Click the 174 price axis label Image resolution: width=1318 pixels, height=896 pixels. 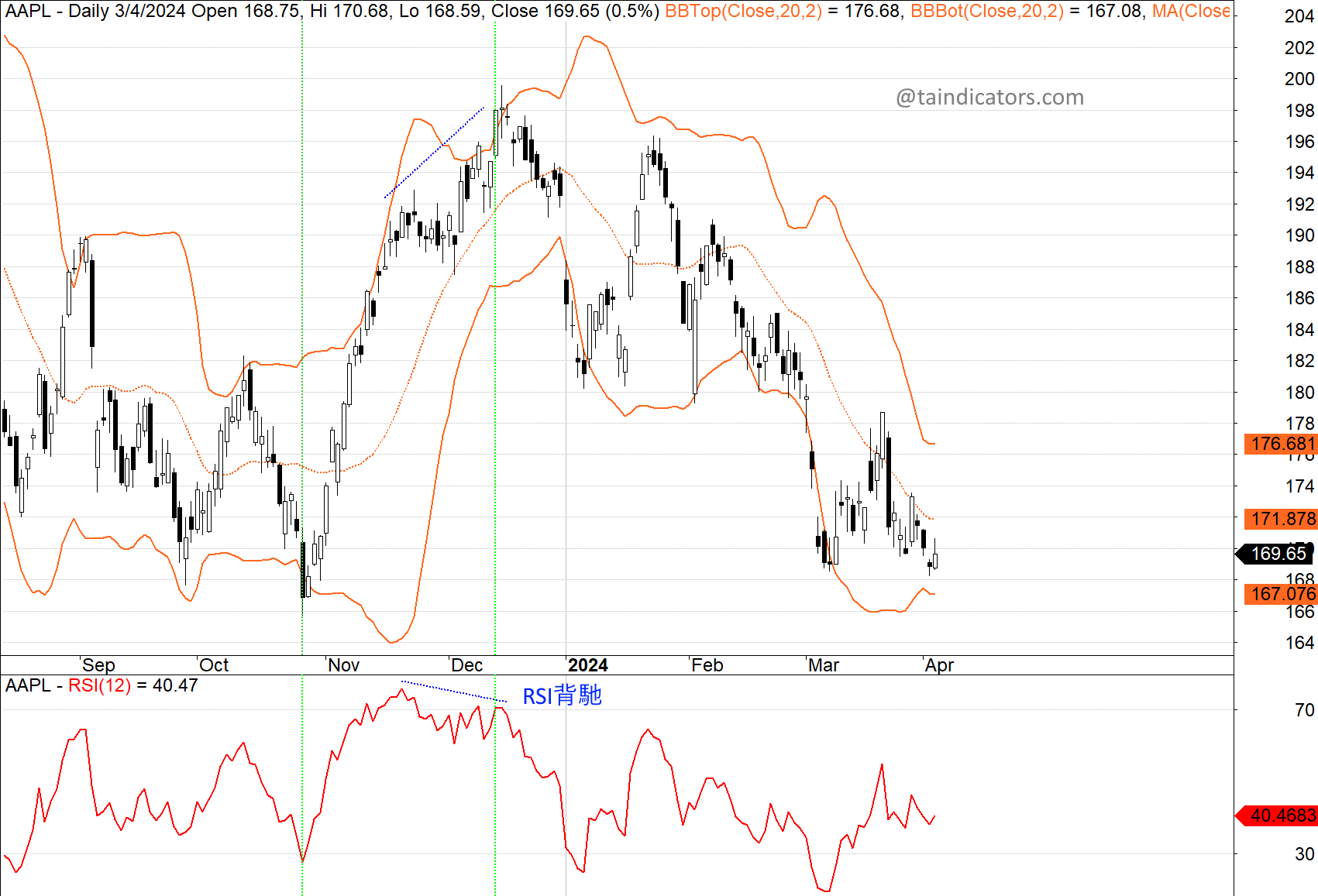[1299, 486]
